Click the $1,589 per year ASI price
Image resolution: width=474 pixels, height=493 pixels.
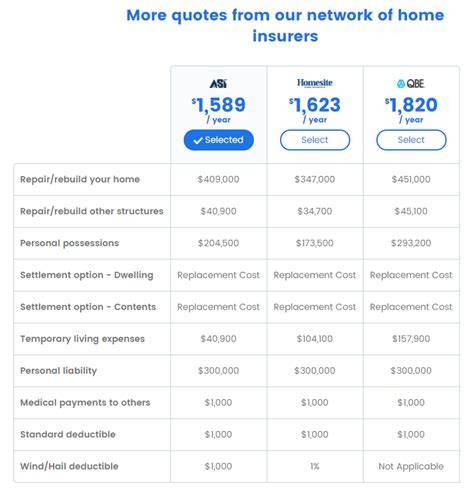click(219, 110)
